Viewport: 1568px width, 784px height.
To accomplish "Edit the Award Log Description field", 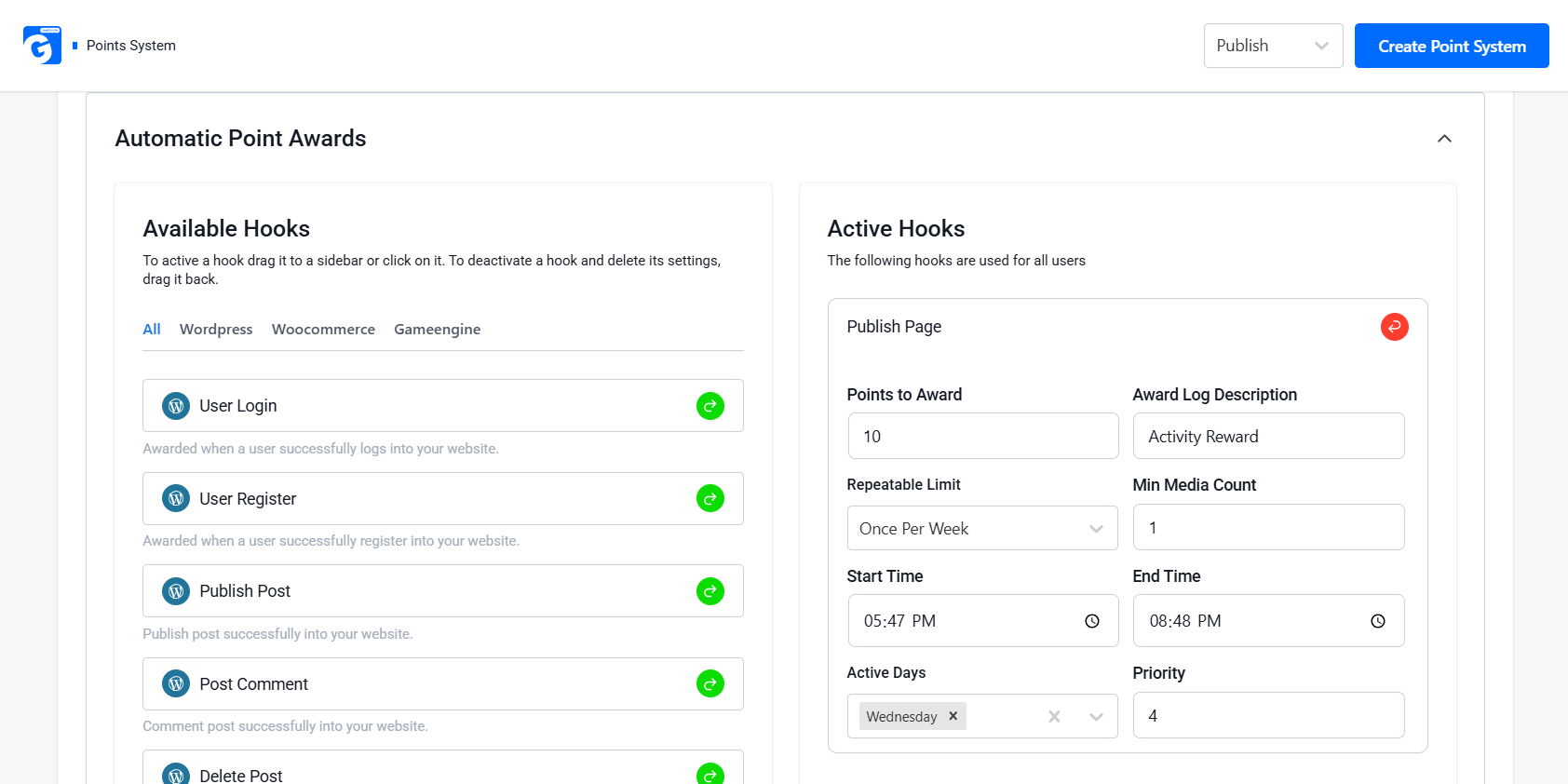I will (1268, 436).
